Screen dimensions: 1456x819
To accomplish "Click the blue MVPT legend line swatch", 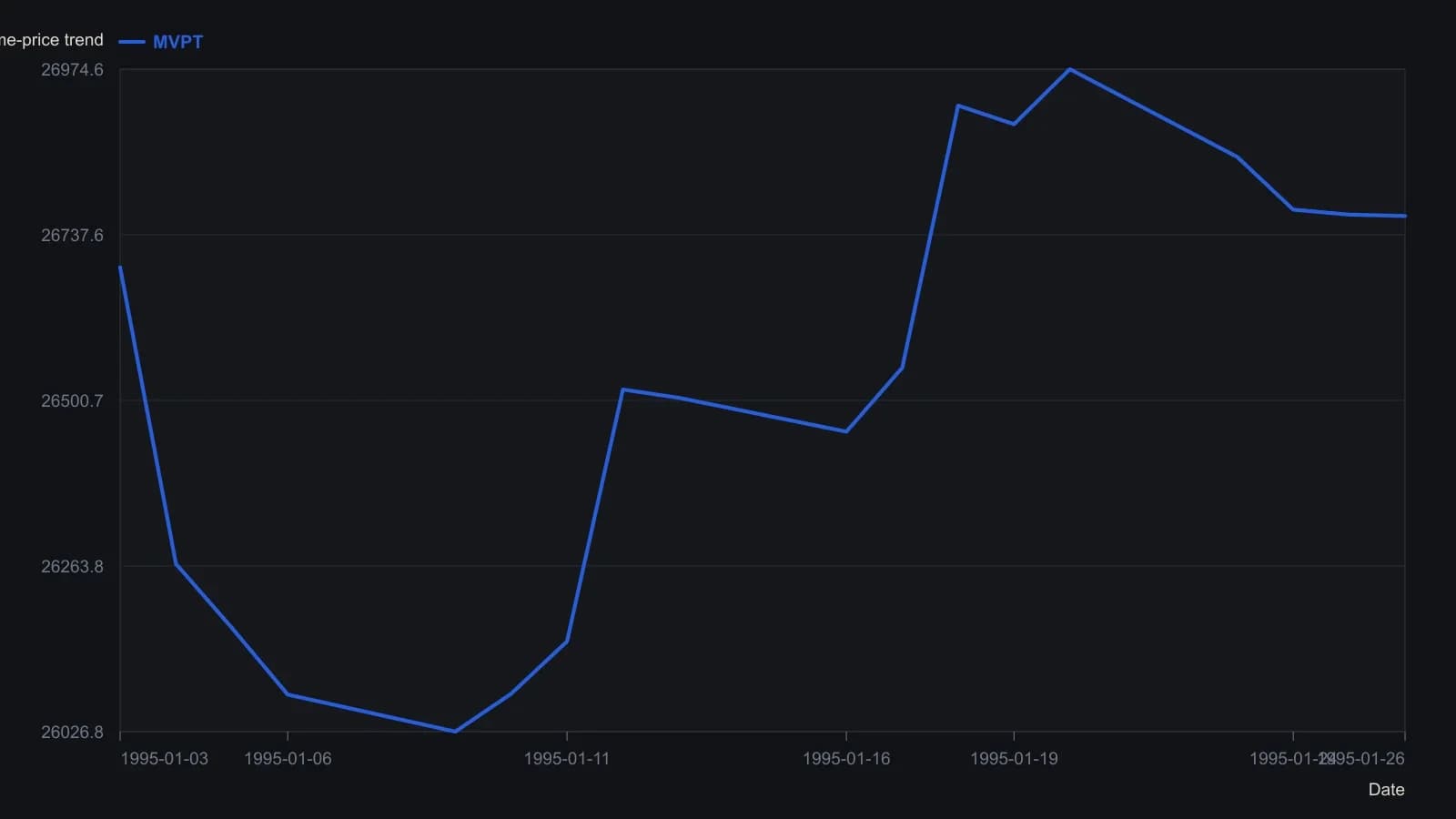I will (x=132, y=42).
